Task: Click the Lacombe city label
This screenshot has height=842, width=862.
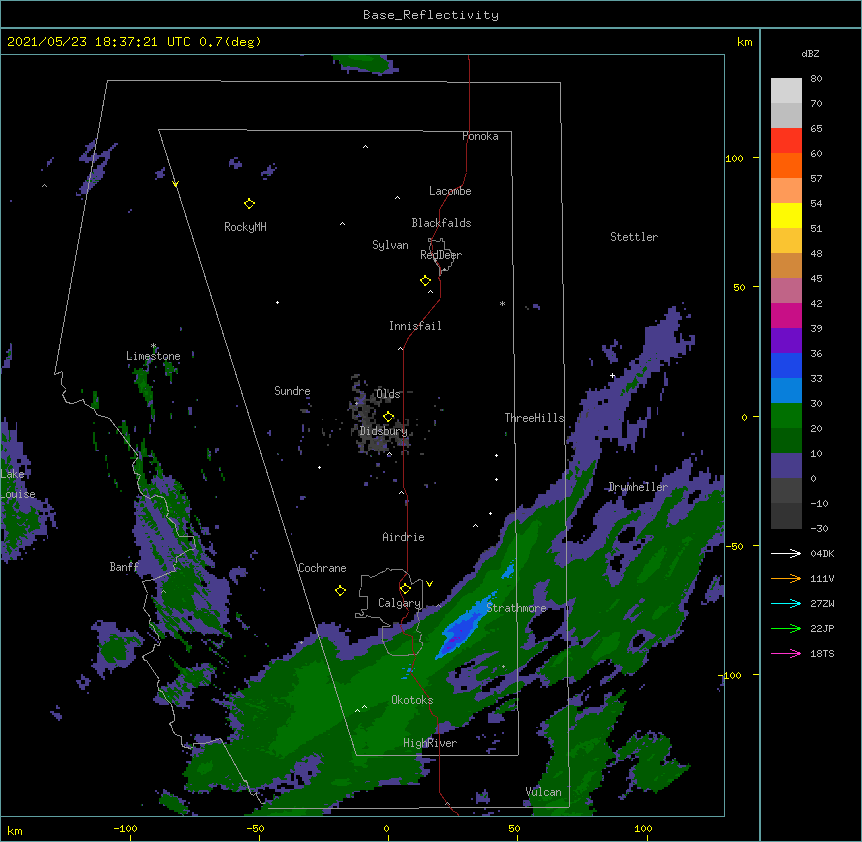Action: (x=450, y=191)
